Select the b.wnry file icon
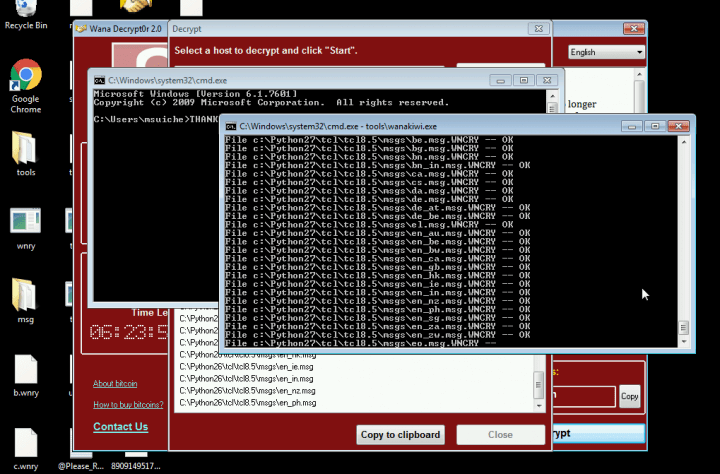The image size is (720, 474). coord(26,376)
